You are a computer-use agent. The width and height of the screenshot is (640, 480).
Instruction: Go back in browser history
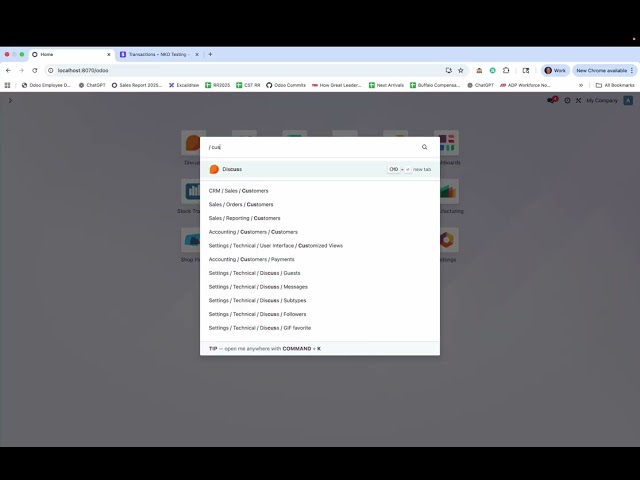coord(8,71)
